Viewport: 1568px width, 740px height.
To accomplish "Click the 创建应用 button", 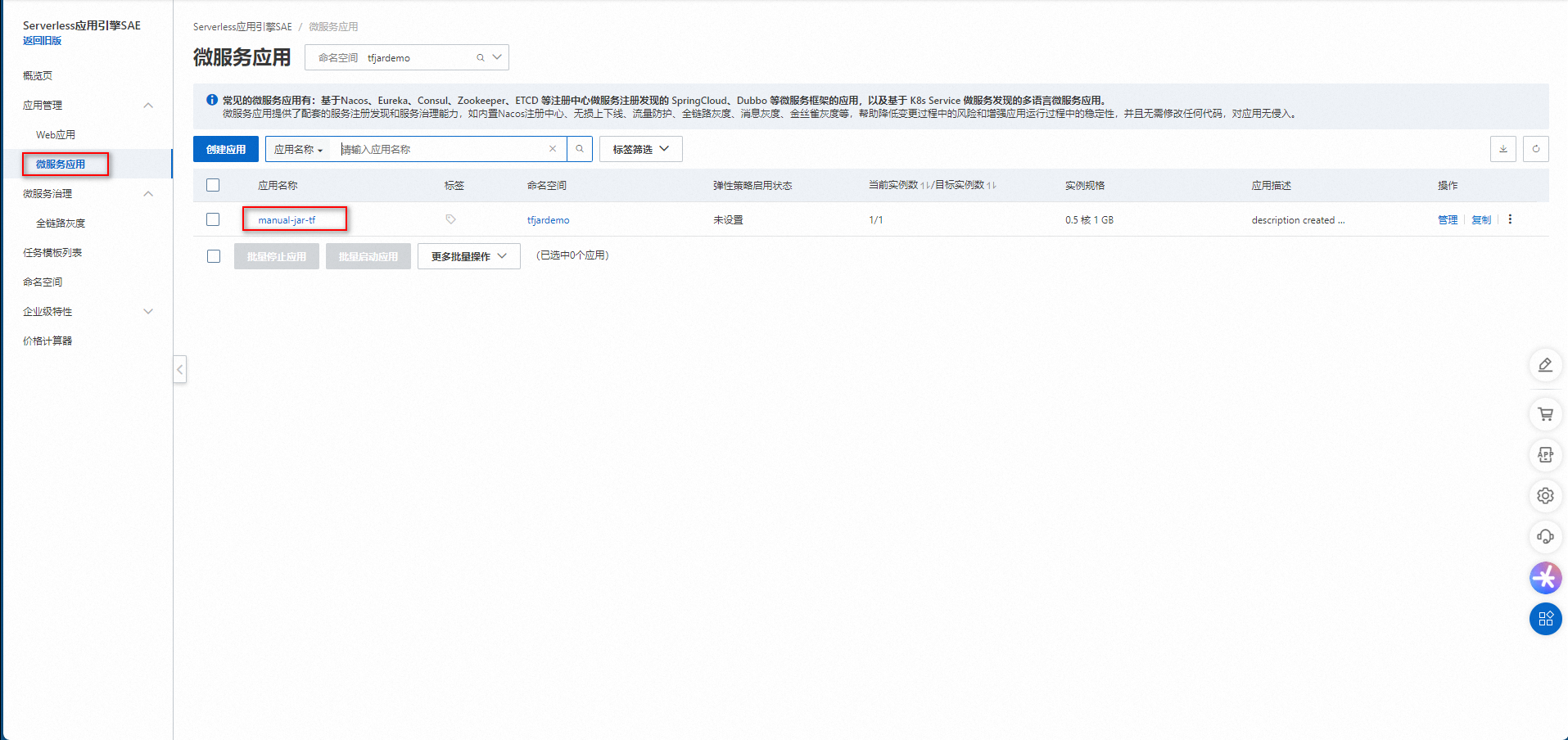I will coord(226,149).
